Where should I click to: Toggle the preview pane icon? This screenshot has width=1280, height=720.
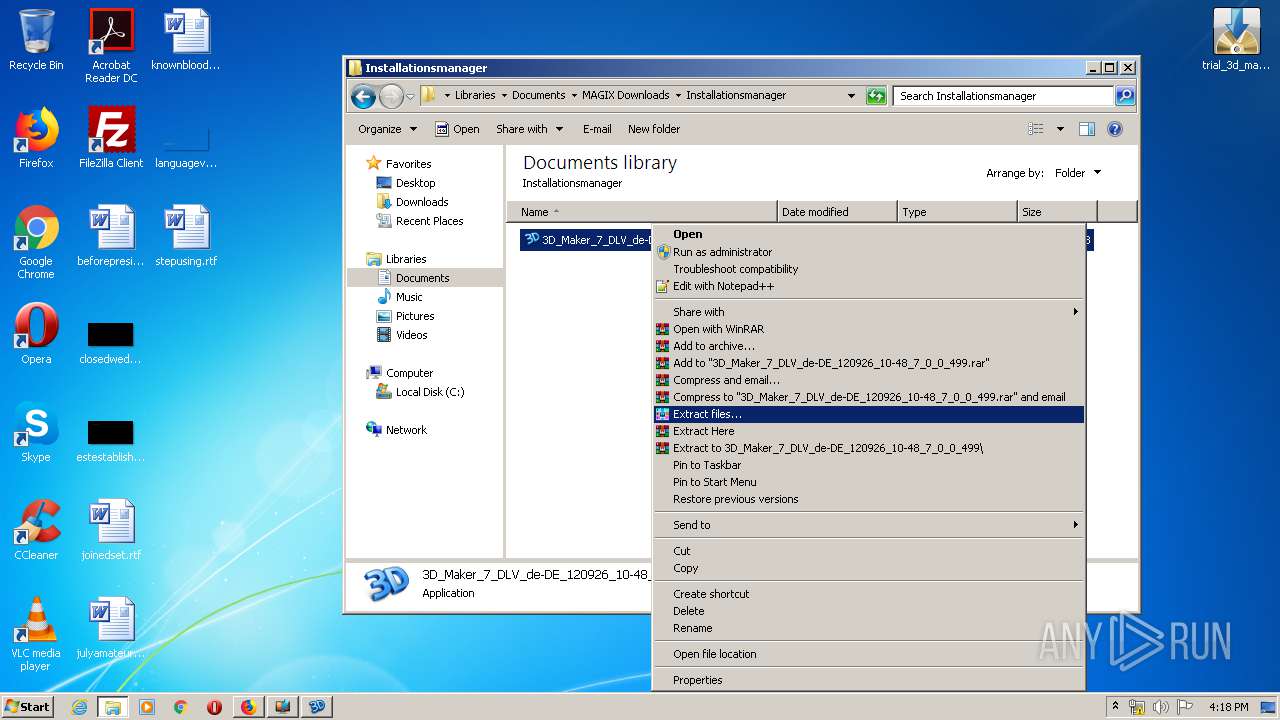1087,129
